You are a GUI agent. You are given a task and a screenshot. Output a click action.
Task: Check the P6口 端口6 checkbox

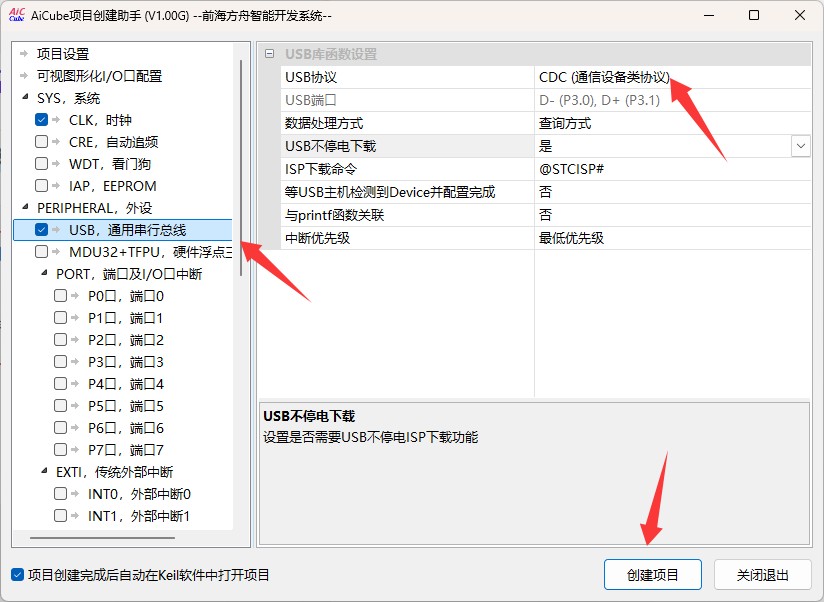point(60,428)
